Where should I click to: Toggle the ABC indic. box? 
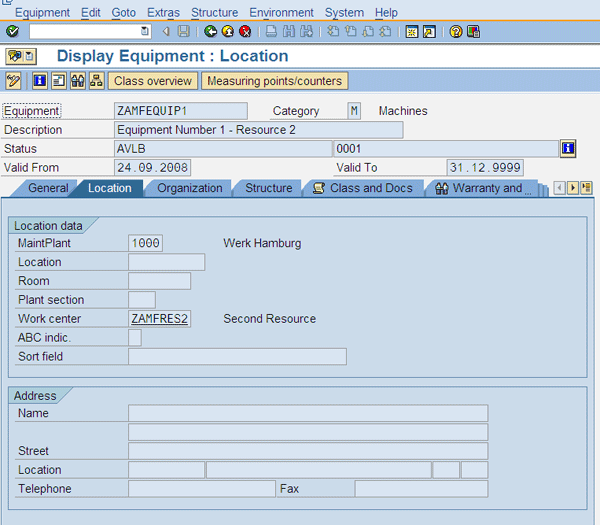135,338
